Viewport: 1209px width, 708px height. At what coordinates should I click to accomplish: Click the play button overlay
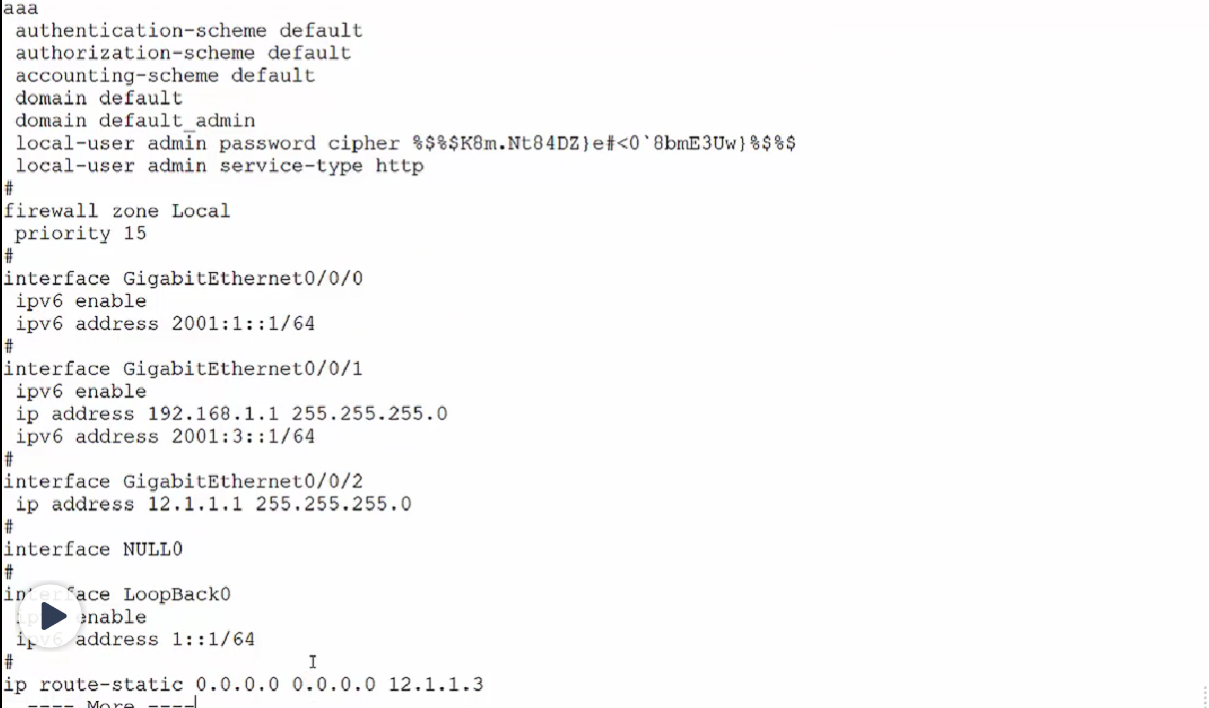50,616
